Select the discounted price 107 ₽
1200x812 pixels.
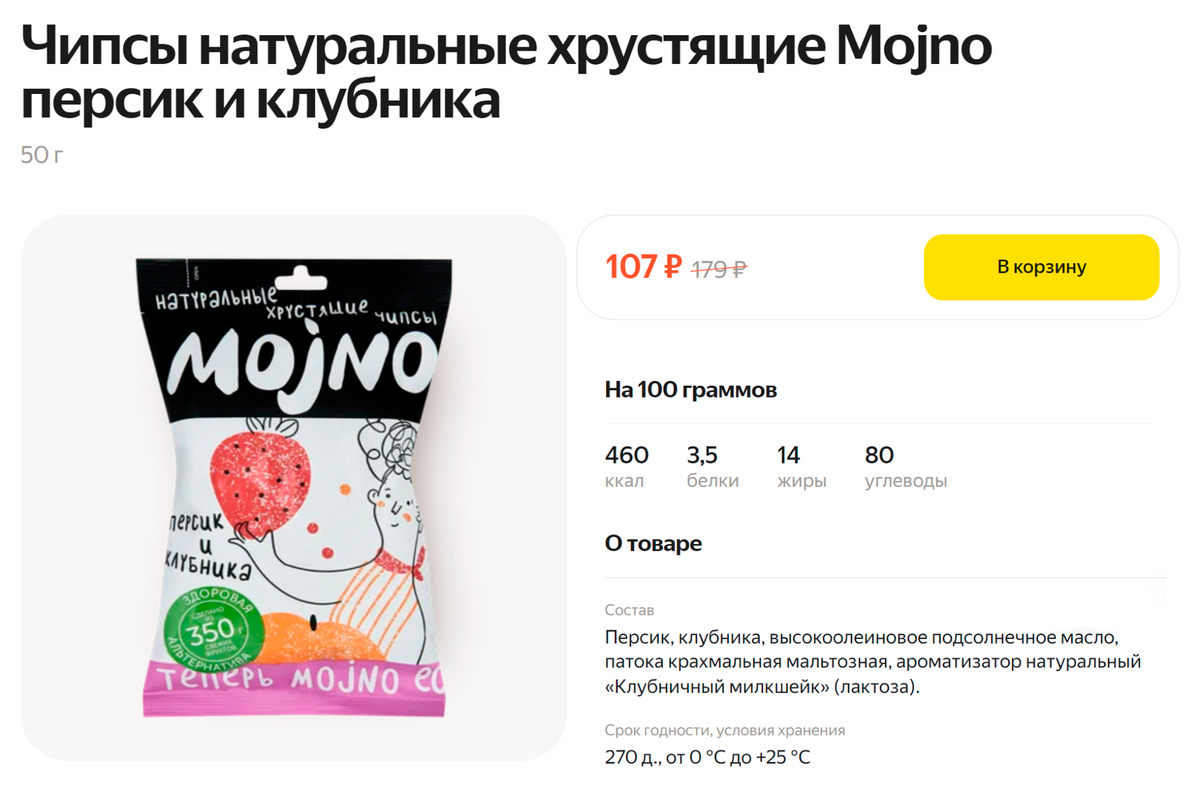(644, 267)
